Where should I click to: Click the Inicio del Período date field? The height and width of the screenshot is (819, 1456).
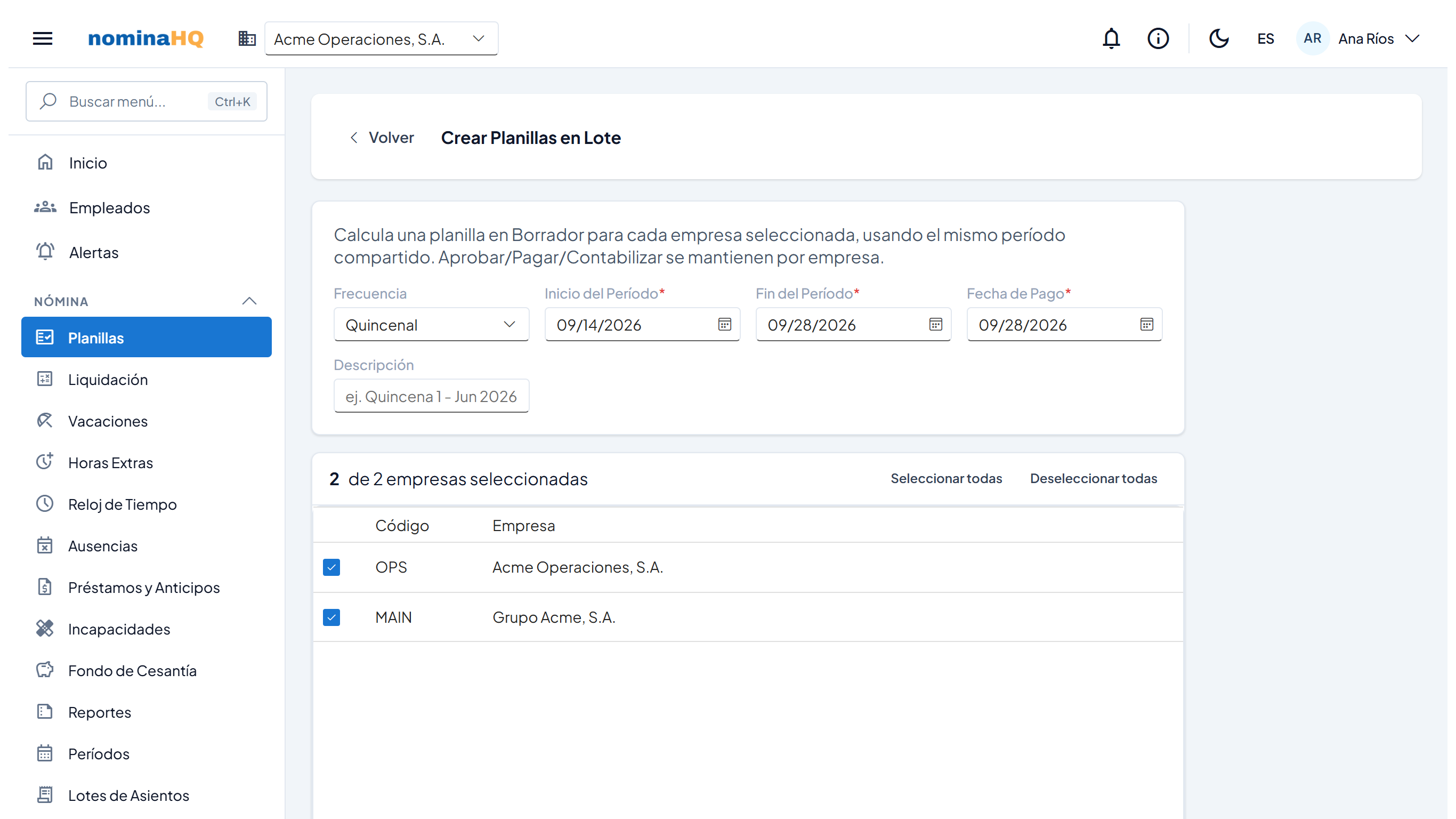(x=642, y=325)
